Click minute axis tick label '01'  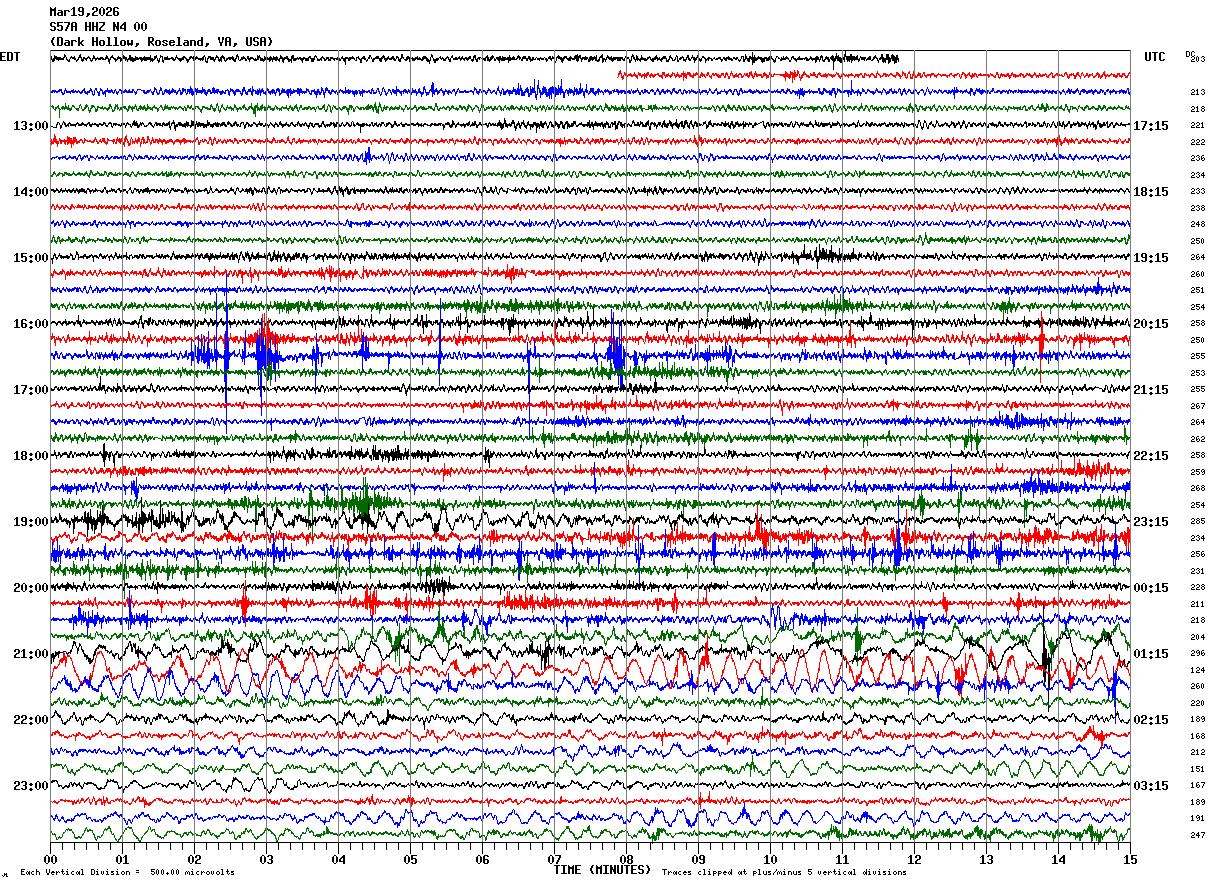[122, 859]
